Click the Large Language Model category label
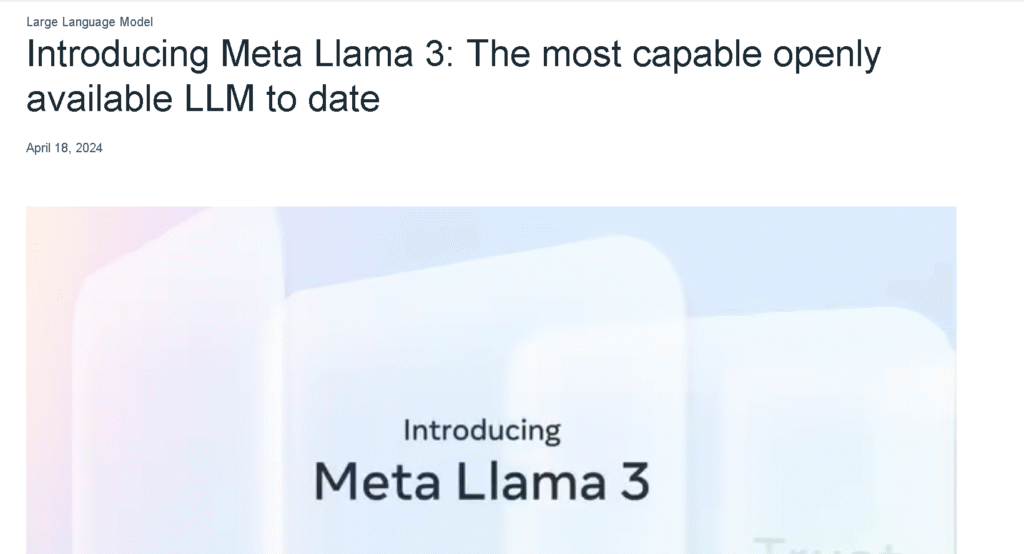Viewport: 1024px width, 554px height. [89, 21]
